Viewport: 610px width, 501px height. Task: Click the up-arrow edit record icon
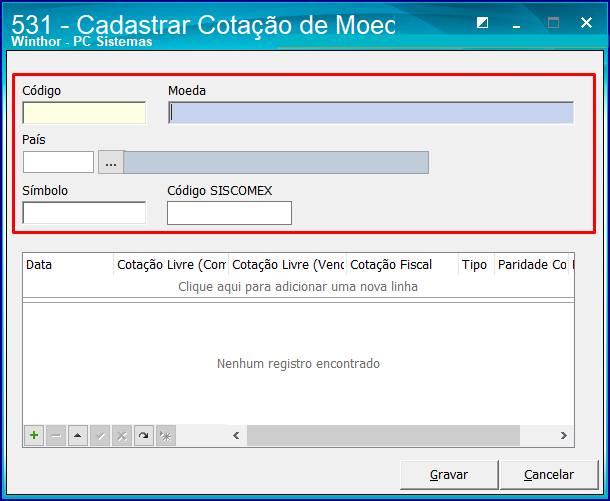coord(78,435)
